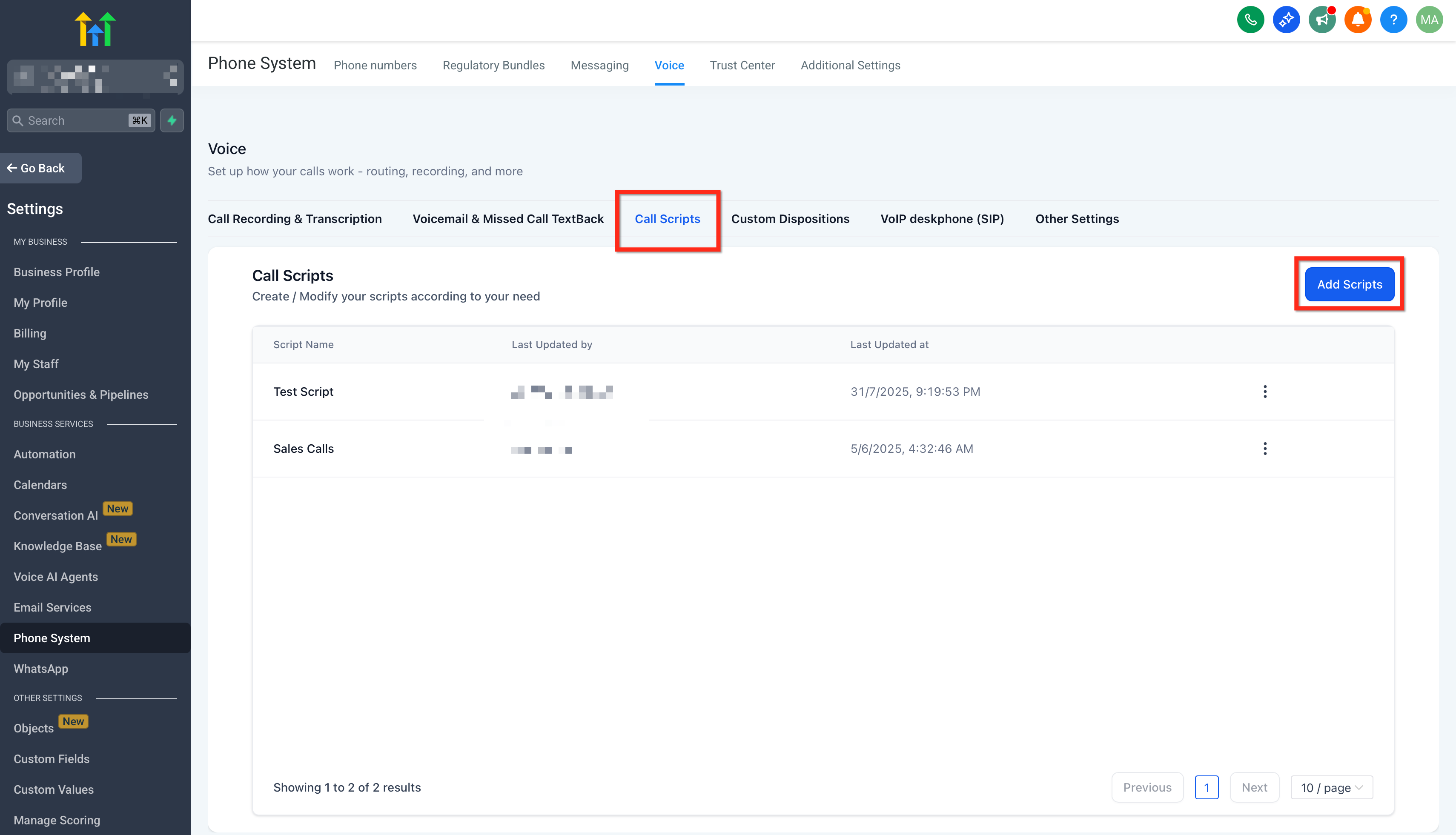Open the Test Script row
1456x835 pixels.
[x=303, y=392]
